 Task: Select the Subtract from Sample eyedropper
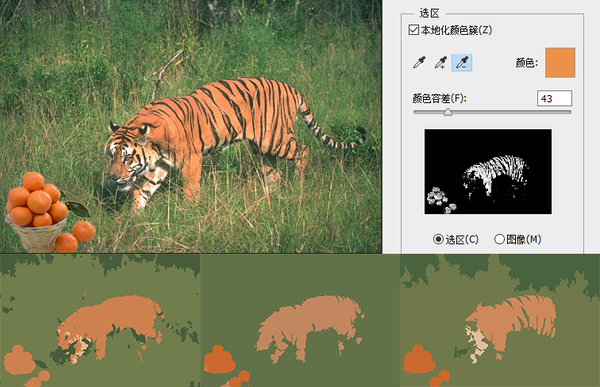pyautogui.click(x=462, y=62)
